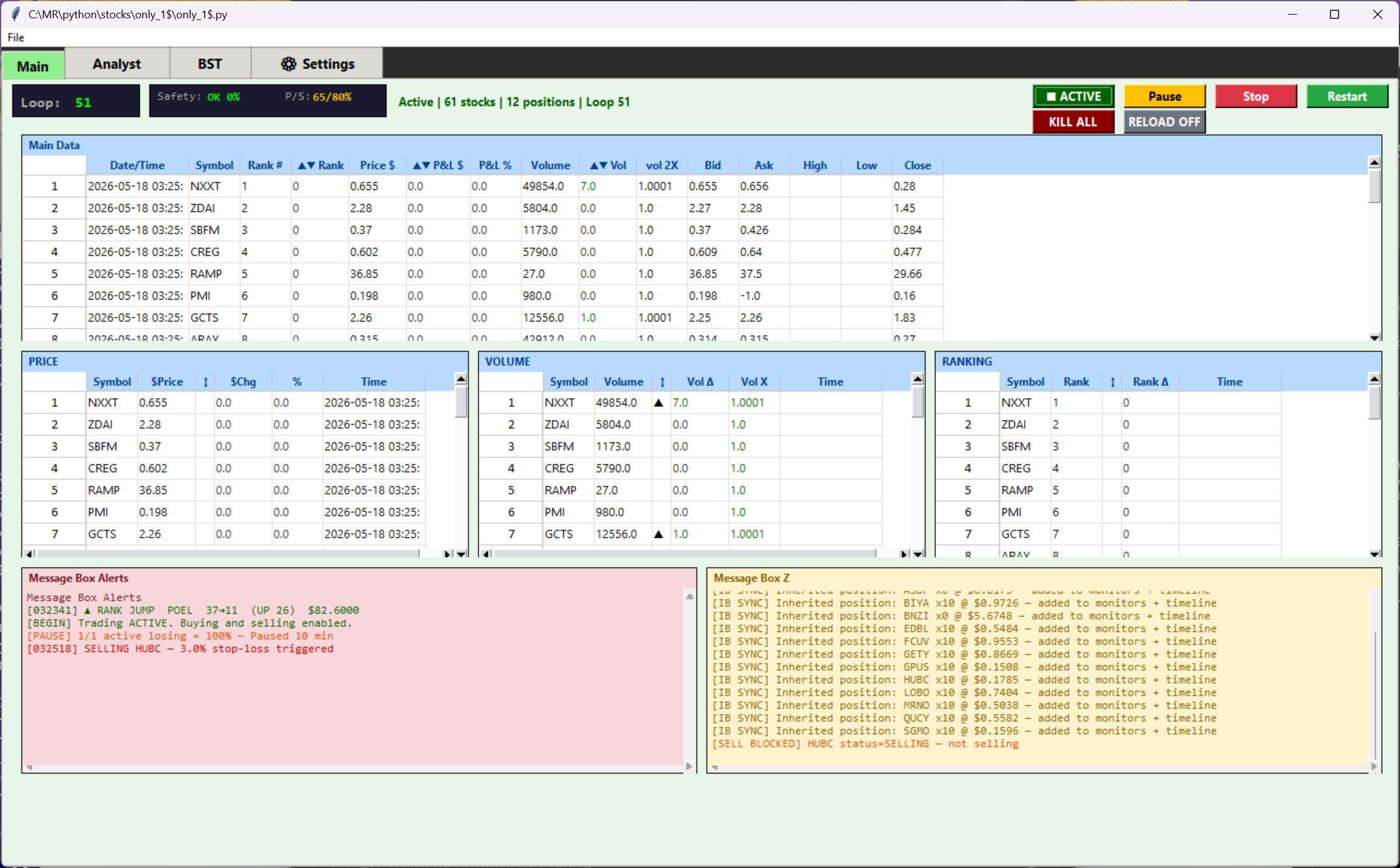The height and width of the screenshot is (868, 1400).
Task: Click the KILL ALL button
Action: (1073, 122)
